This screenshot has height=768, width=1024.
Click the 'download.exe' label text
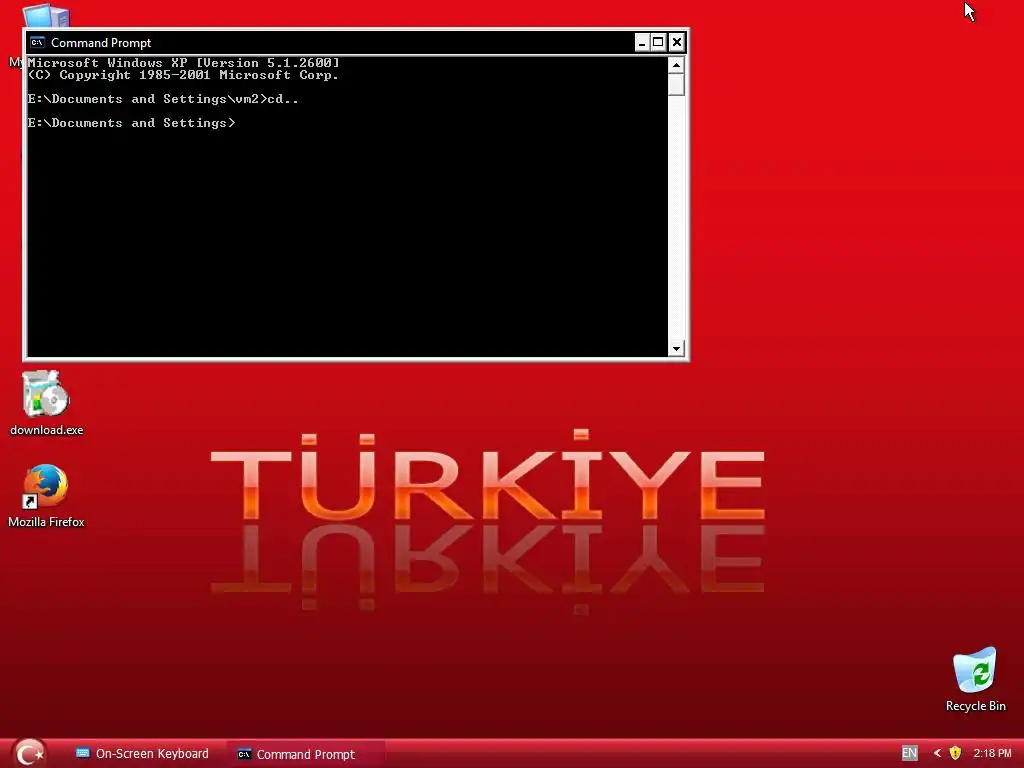[x=46, y=430]
